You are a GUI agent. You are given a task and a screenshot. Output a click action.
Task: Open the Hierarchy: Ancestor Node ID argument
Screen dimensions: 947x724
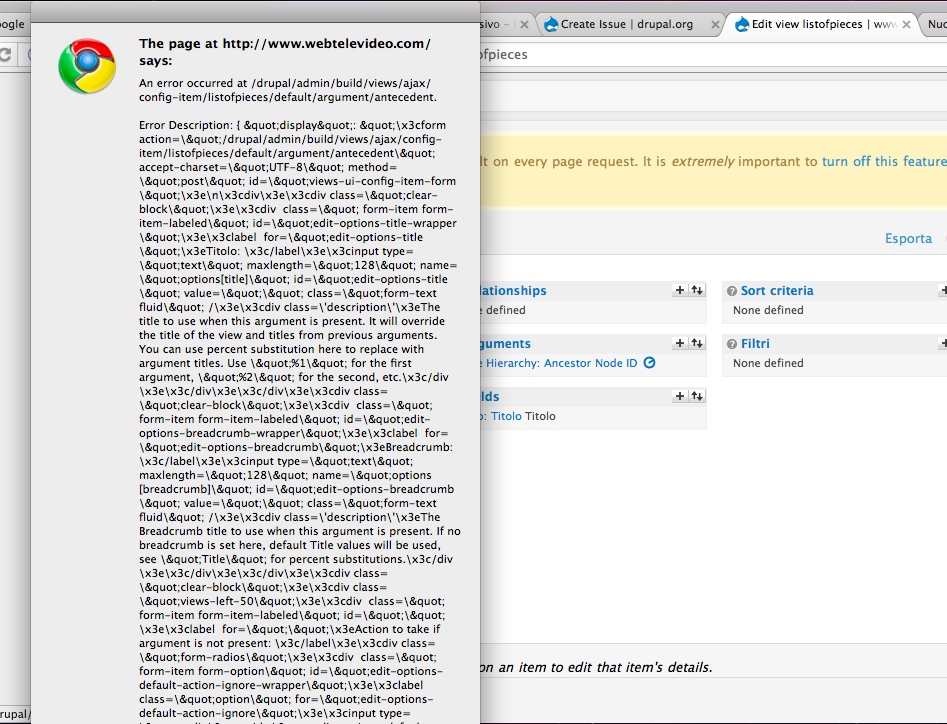tap(561, 363)
